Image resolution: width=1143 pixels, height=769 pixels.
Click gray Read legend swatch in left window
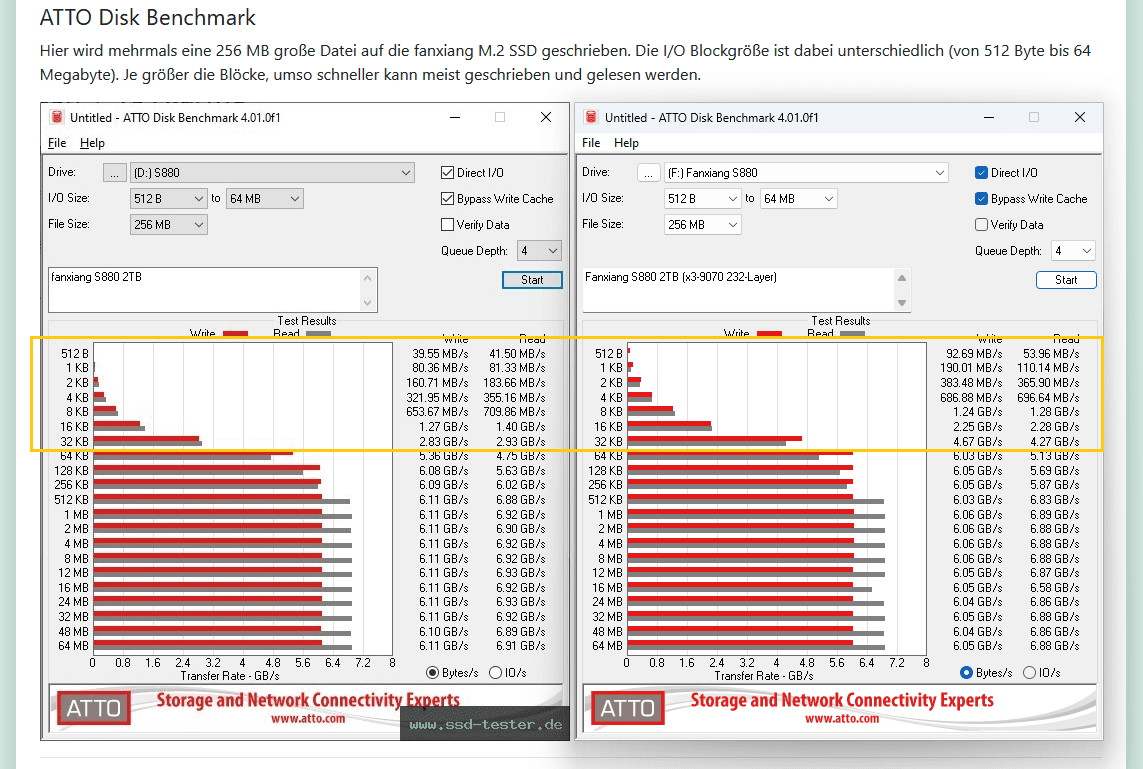(319, 334)
